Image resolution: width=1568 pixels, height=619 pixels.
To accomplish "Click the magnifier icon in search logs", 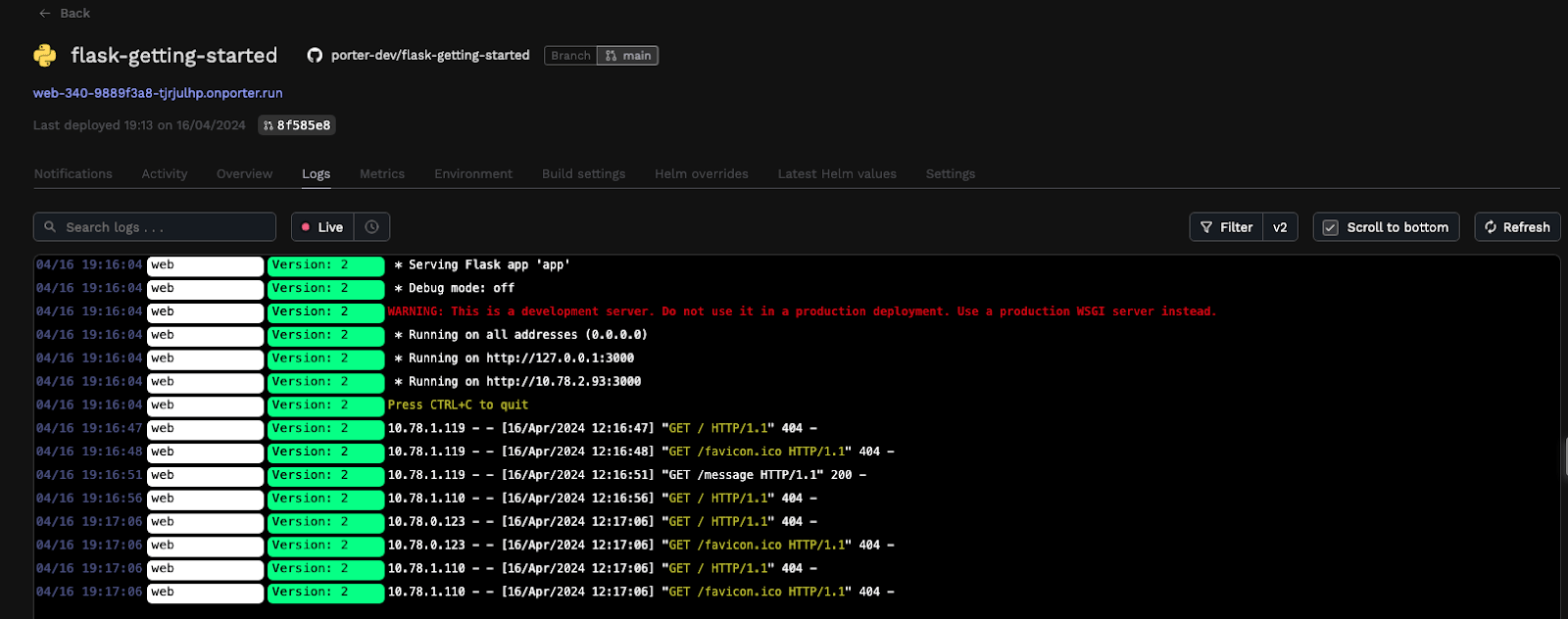I will pyautogui.click(x=50, y=227).
